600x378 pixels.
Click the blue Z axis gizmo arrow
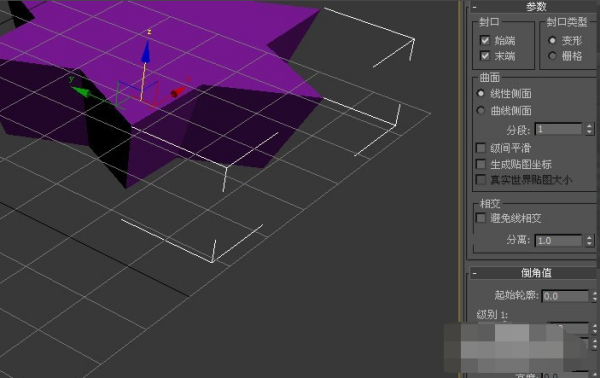pyautogui.click(x=145, y=53)
